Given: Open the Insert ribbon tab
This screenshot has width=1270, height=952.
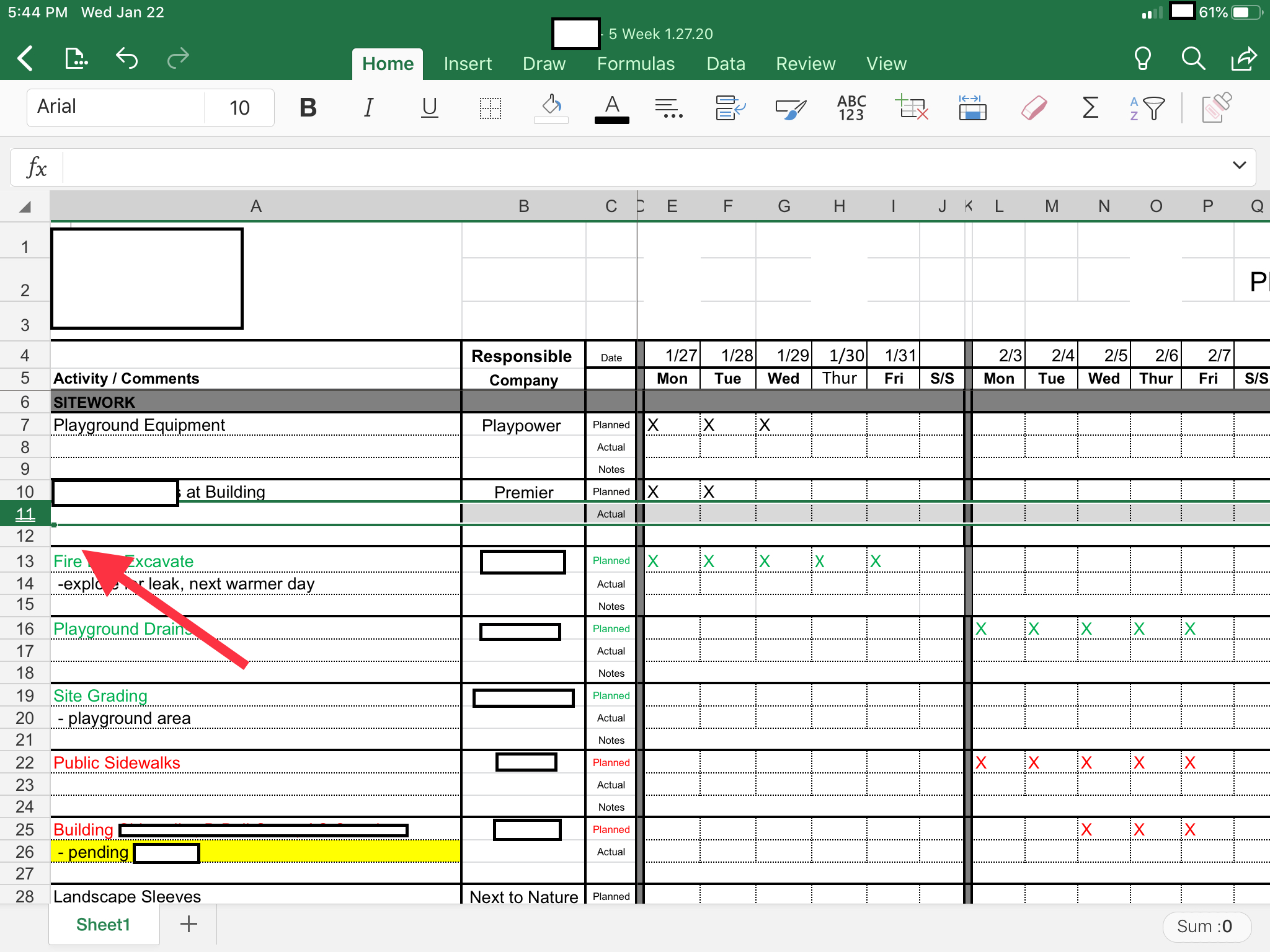Looking at the screenshot, I should click(x=468, y=64).
